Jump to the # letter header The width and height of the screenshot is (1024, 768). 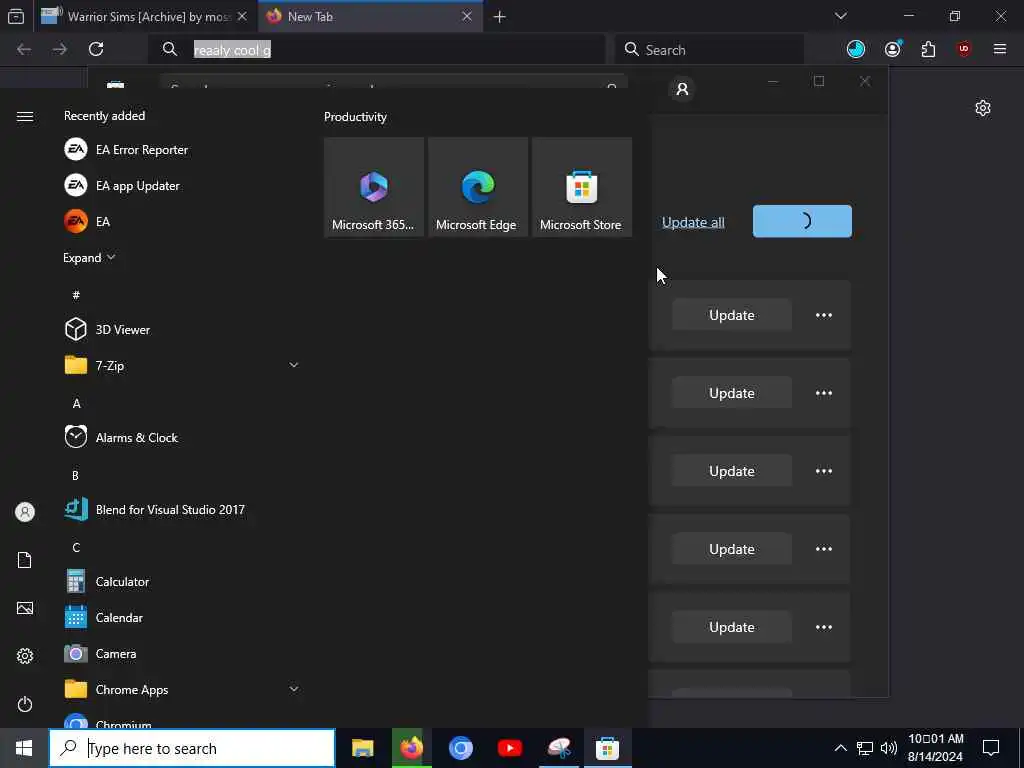76,295
